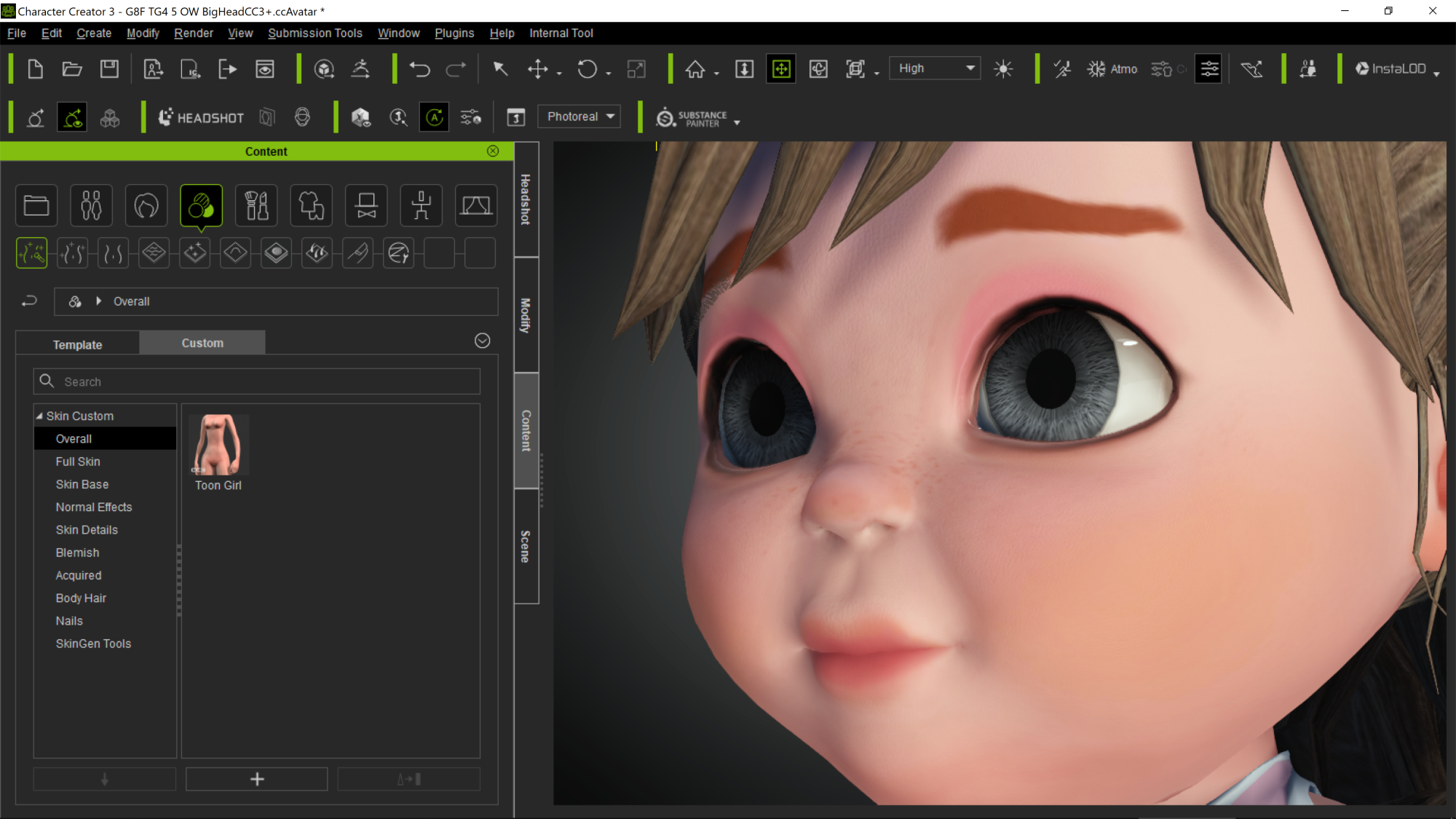The image size is (1456, 819).
Task: Click the InstaLOD button
Action: (x=1390, y=69)
